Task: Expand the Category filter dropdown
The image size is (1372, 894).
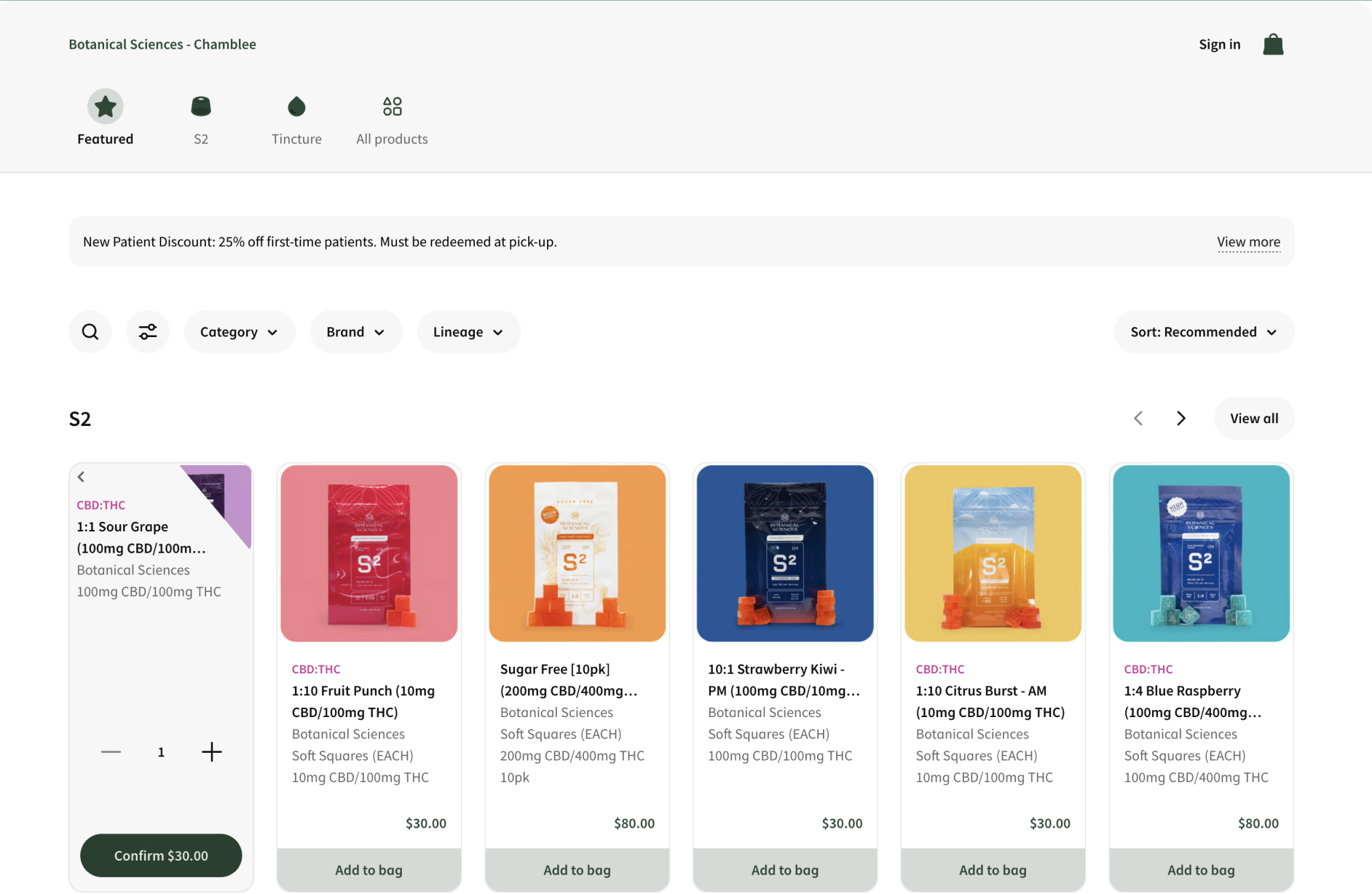Action: (240, 332)
